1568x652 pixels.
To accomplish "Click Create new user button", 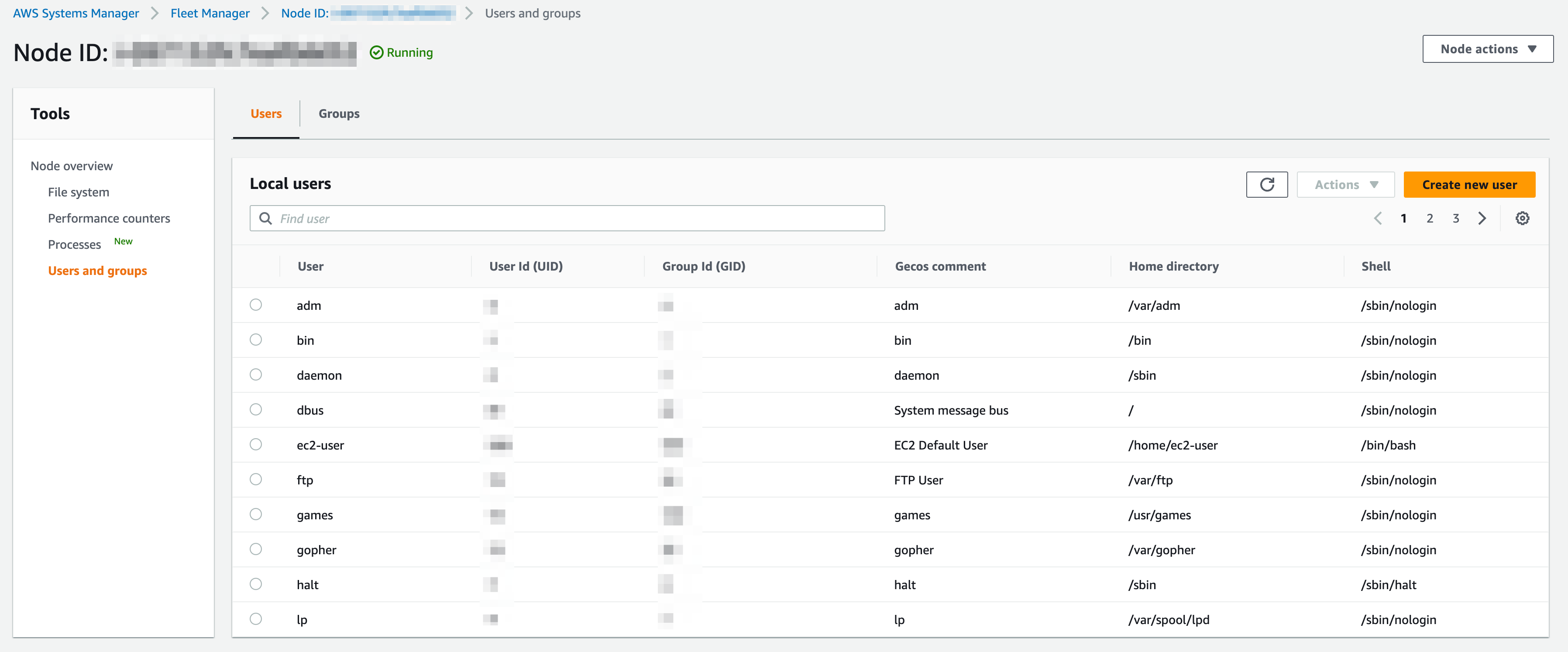I will pos(1469,185).
